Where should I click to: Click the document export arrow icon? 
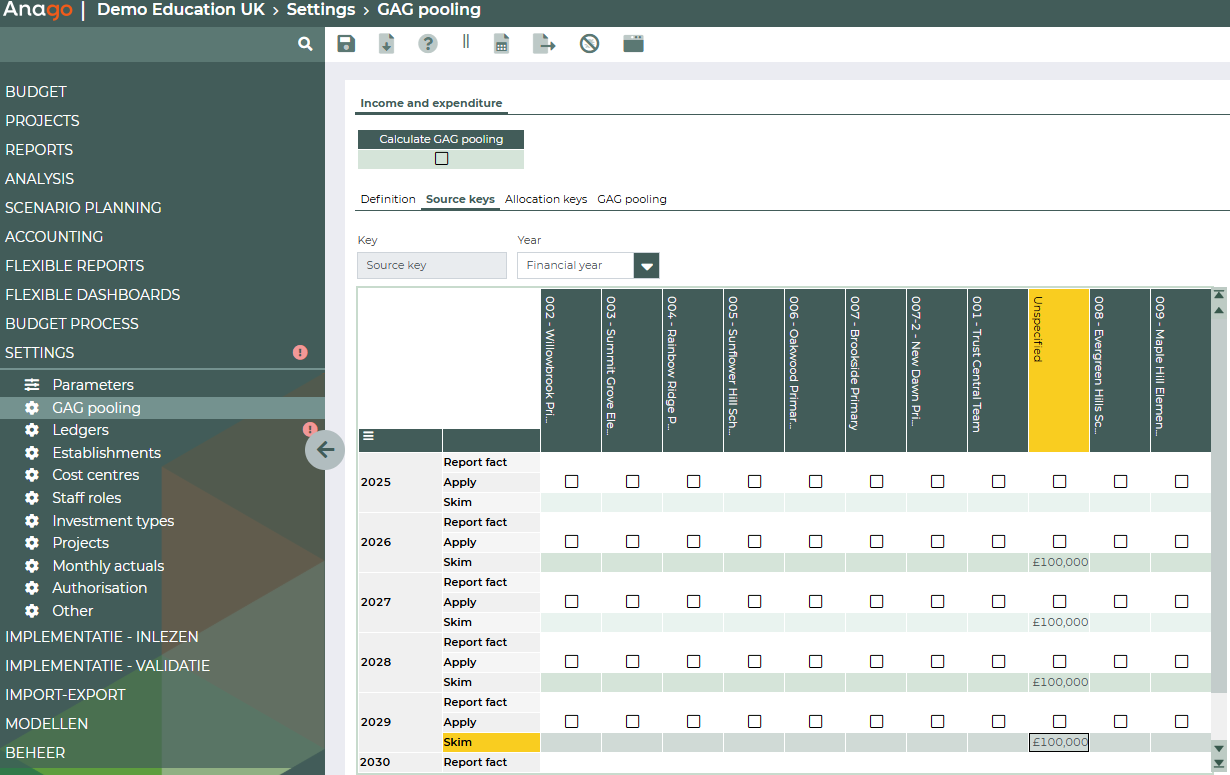[x=544, y=43]
